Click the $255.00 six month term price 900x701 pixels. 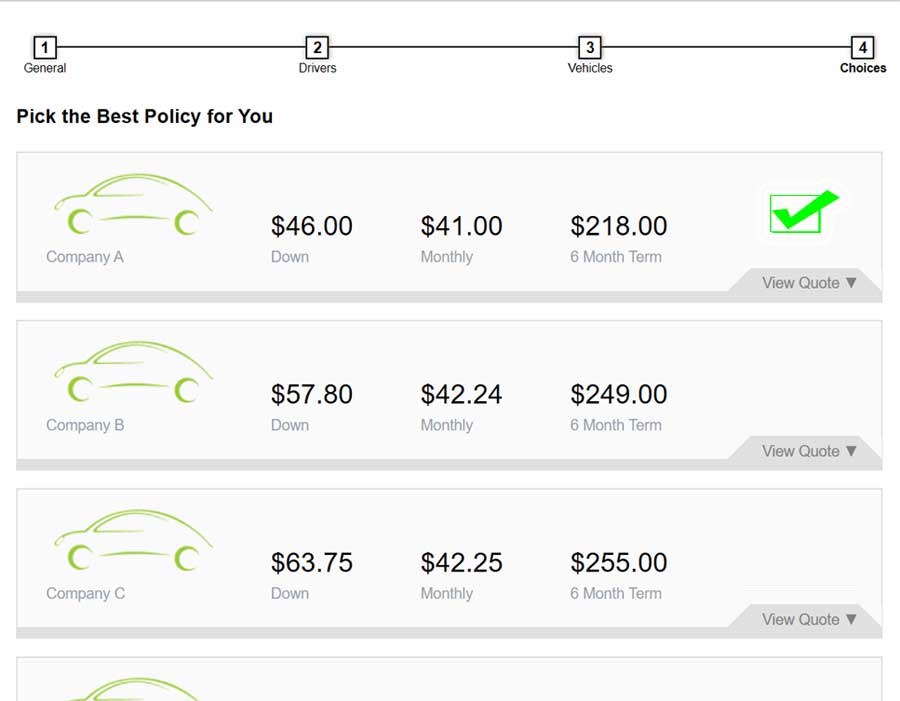pyautogui.click(x=619, y=562)
